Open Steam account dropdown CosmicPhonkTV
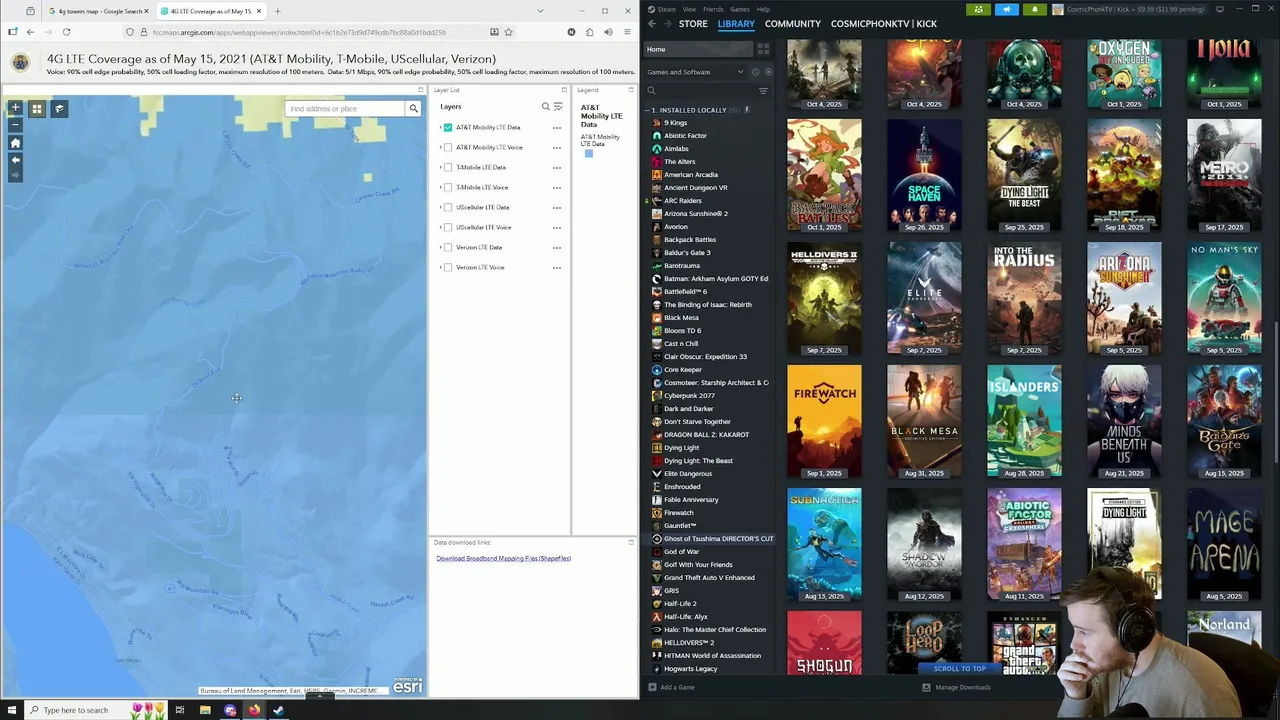The image size is (1280, 720). [1128, 9]
